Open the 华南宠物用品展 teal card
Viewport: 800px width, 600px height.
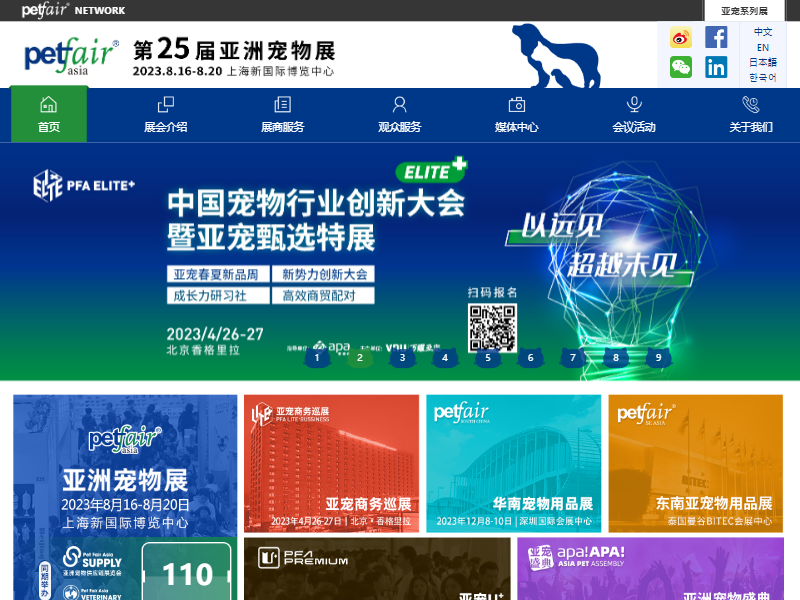513,463
